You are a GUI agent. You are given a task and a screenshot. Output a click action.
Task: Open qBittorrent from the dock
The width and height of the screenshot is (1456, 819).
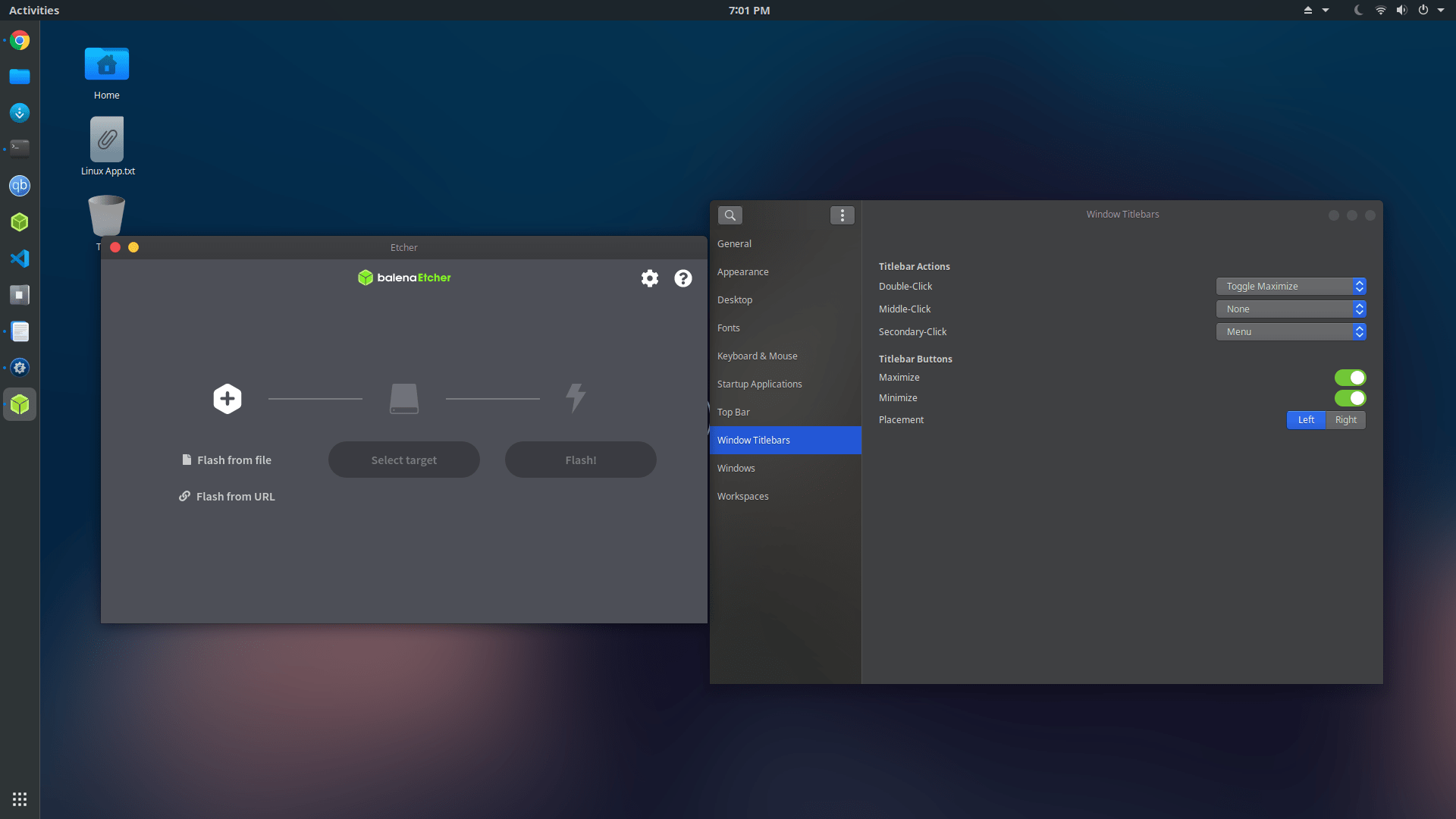[20, 186]
